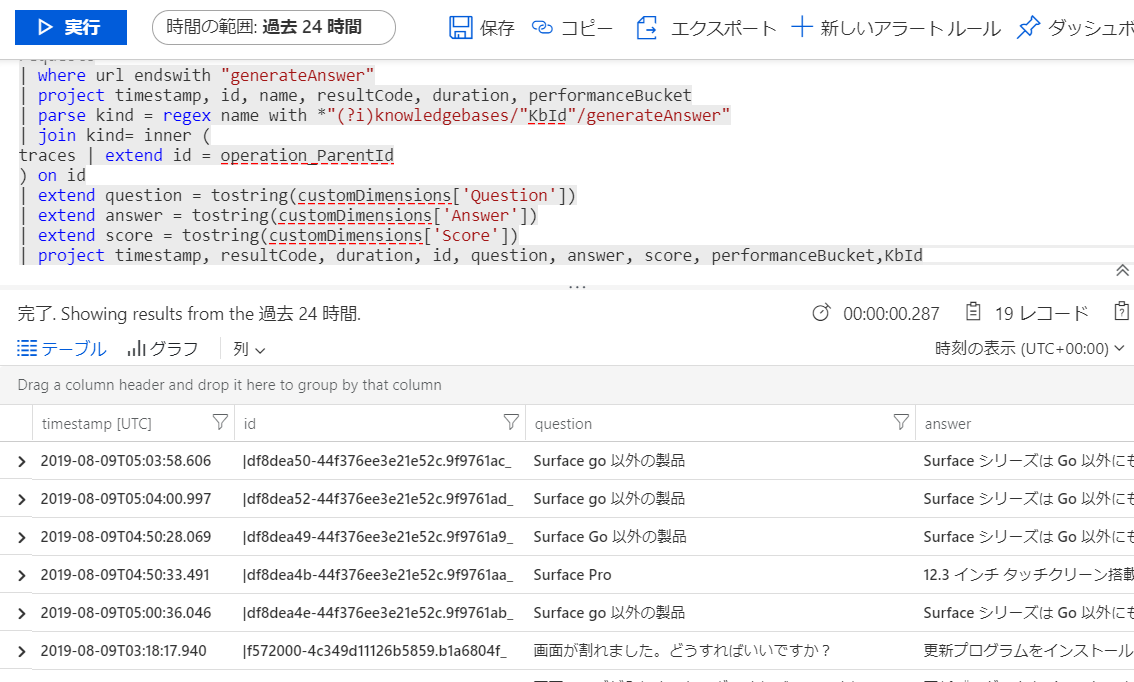
Task: Select id cell df8dea50-44f376ee3e21e52c.9f9761ac_
Action: click(378, 461)
